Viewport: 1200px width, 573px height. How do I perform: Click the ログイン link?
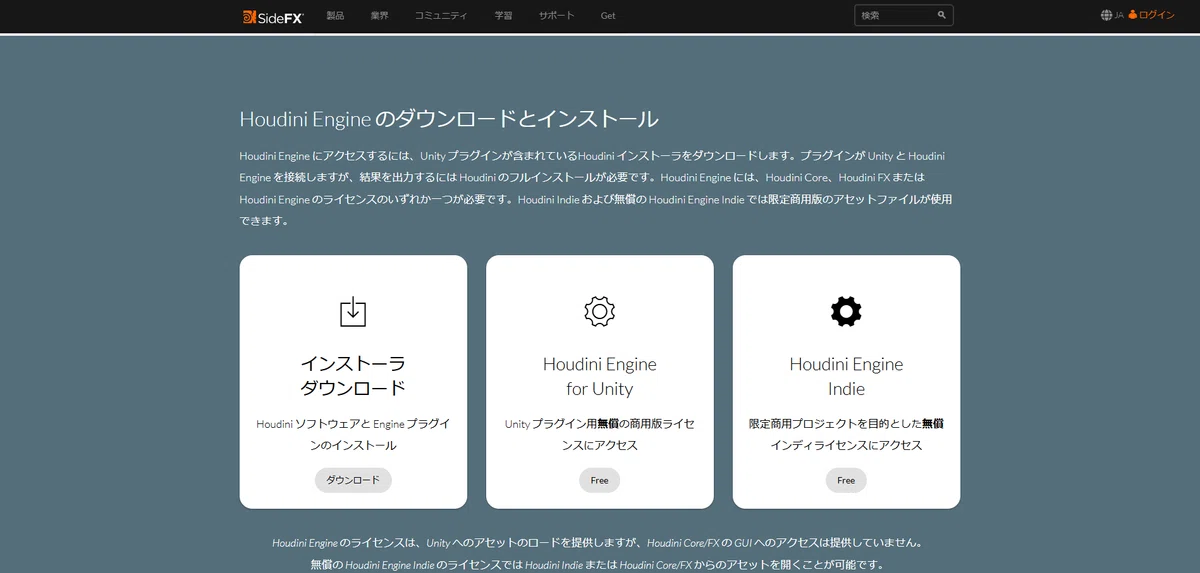coord(1157,15)
